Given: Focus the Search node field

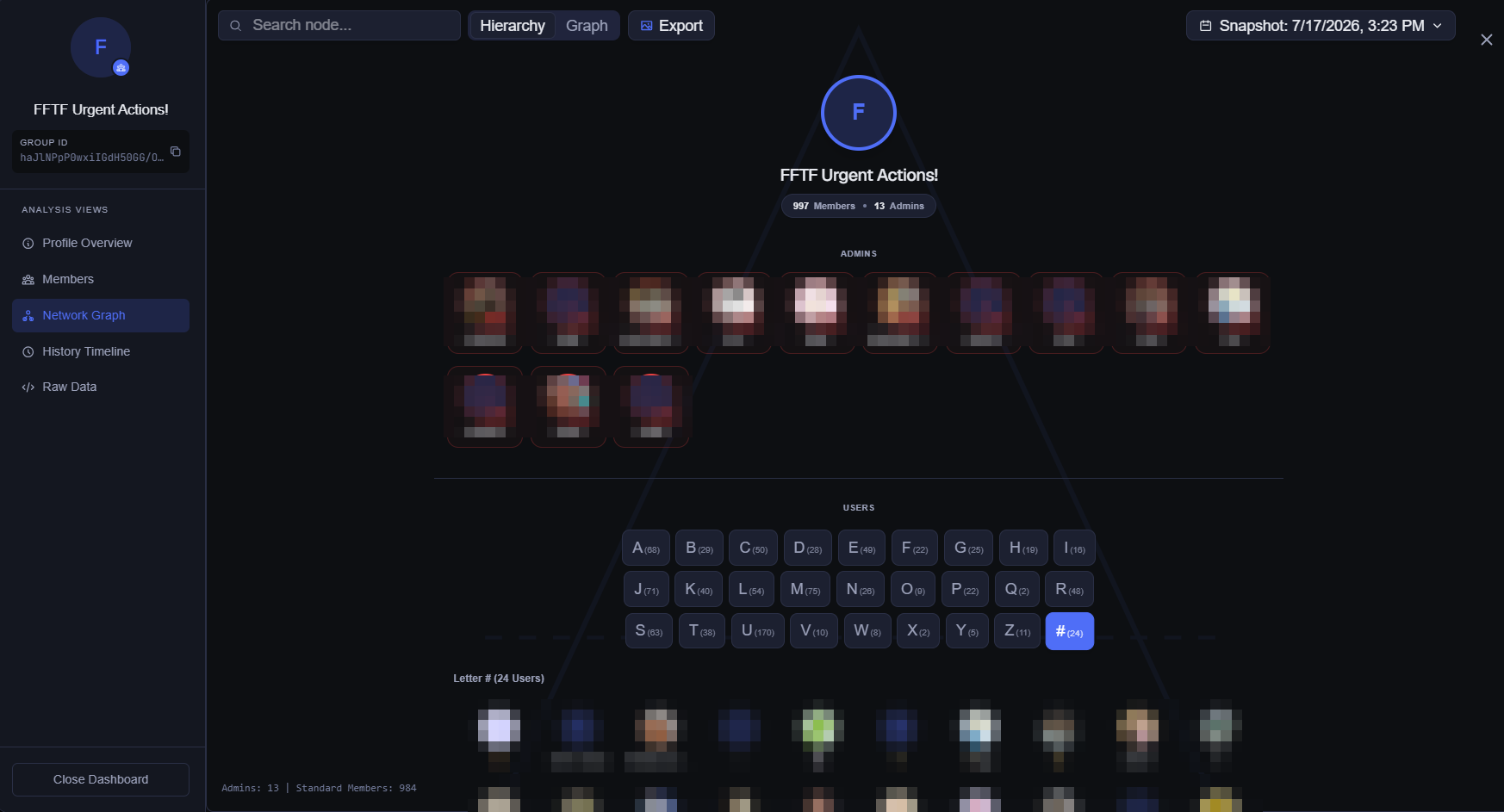Looking at the screenshot, I should (339, 26).
